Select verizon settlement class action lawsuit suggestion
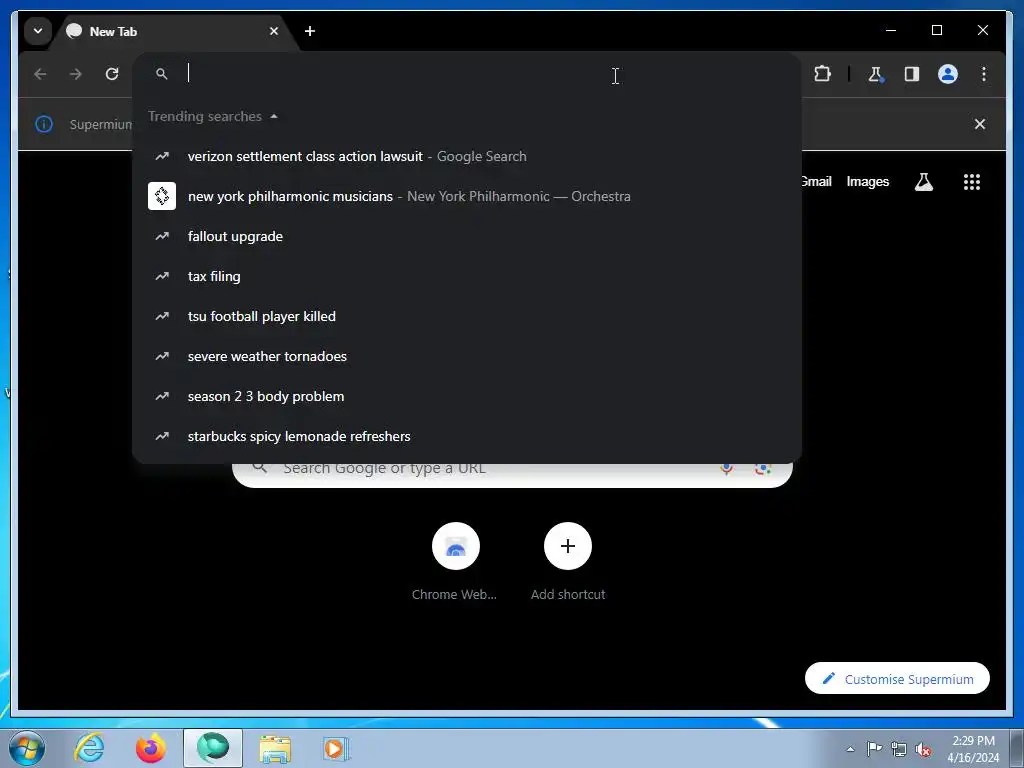Screen dimensions: 1024x768 click(466, 156)
